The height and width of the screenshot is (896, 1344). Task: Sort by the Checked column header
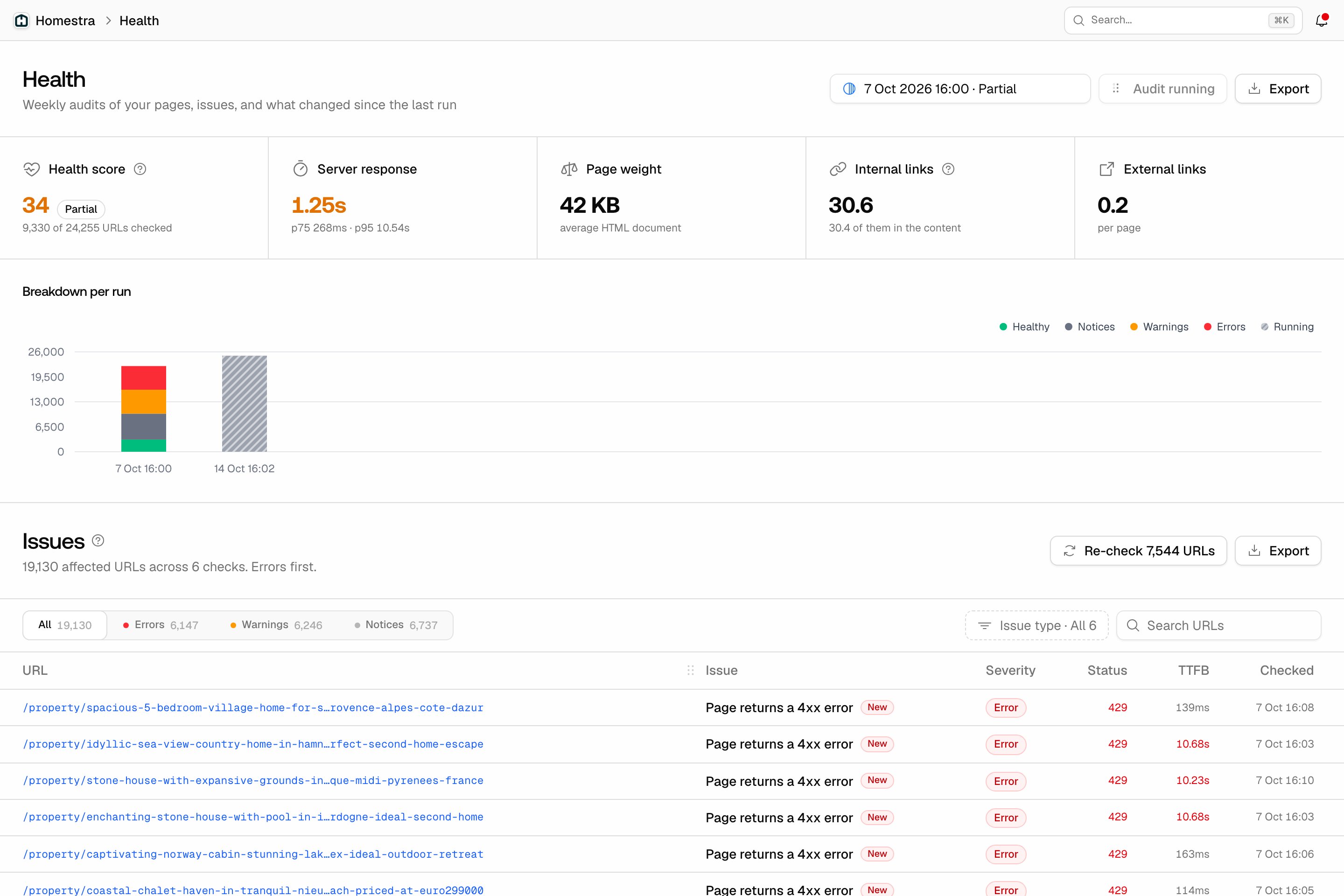tap(1286, 670)
